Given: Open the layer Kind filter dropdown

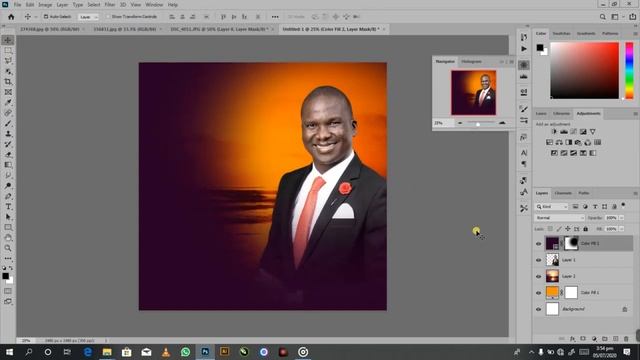Looking at the screenshot, I should point(552,207).
